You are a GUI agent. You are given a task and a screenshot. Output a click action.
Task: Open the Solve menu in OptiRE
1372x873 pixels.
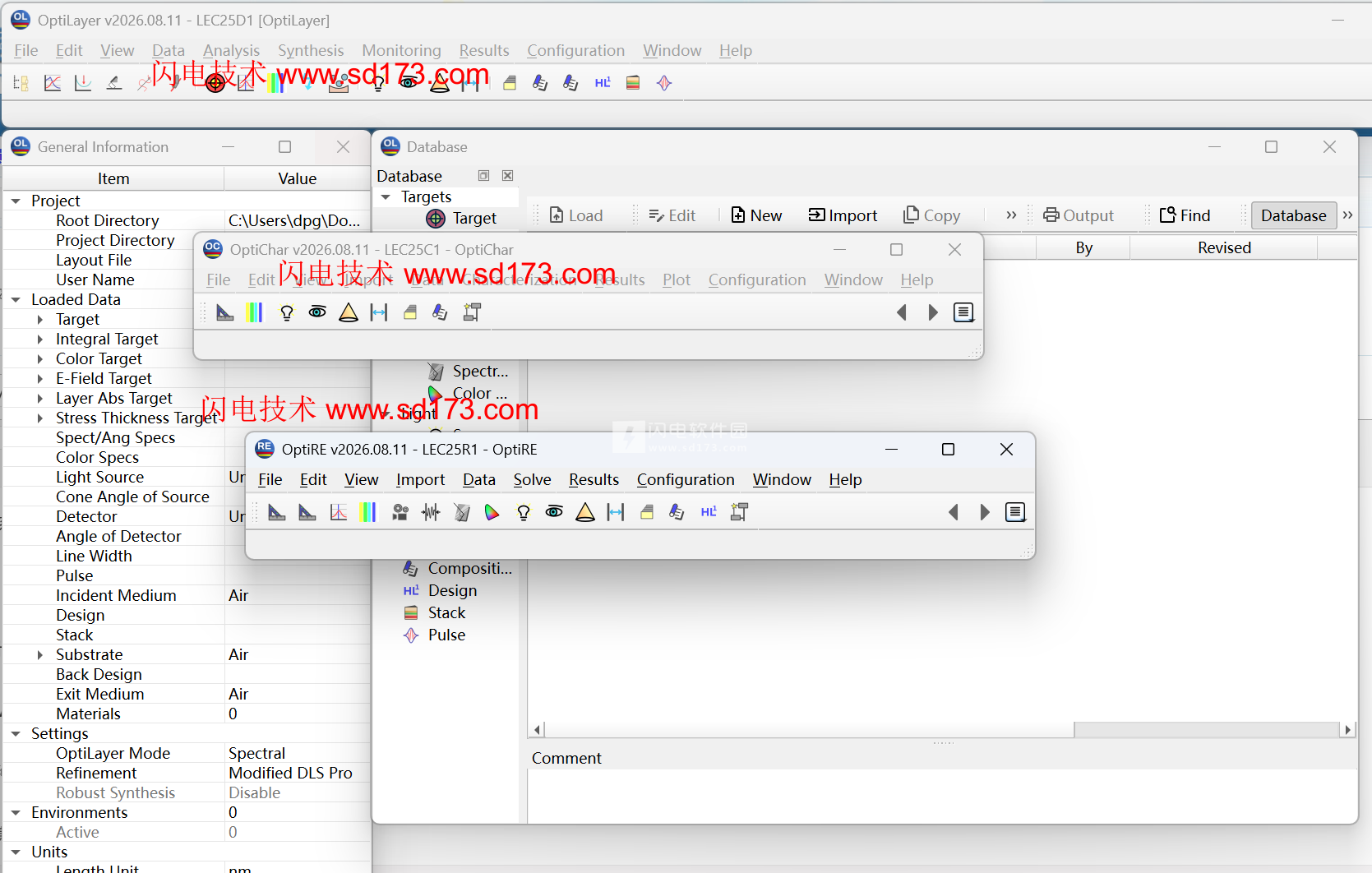tap(532, 480)
